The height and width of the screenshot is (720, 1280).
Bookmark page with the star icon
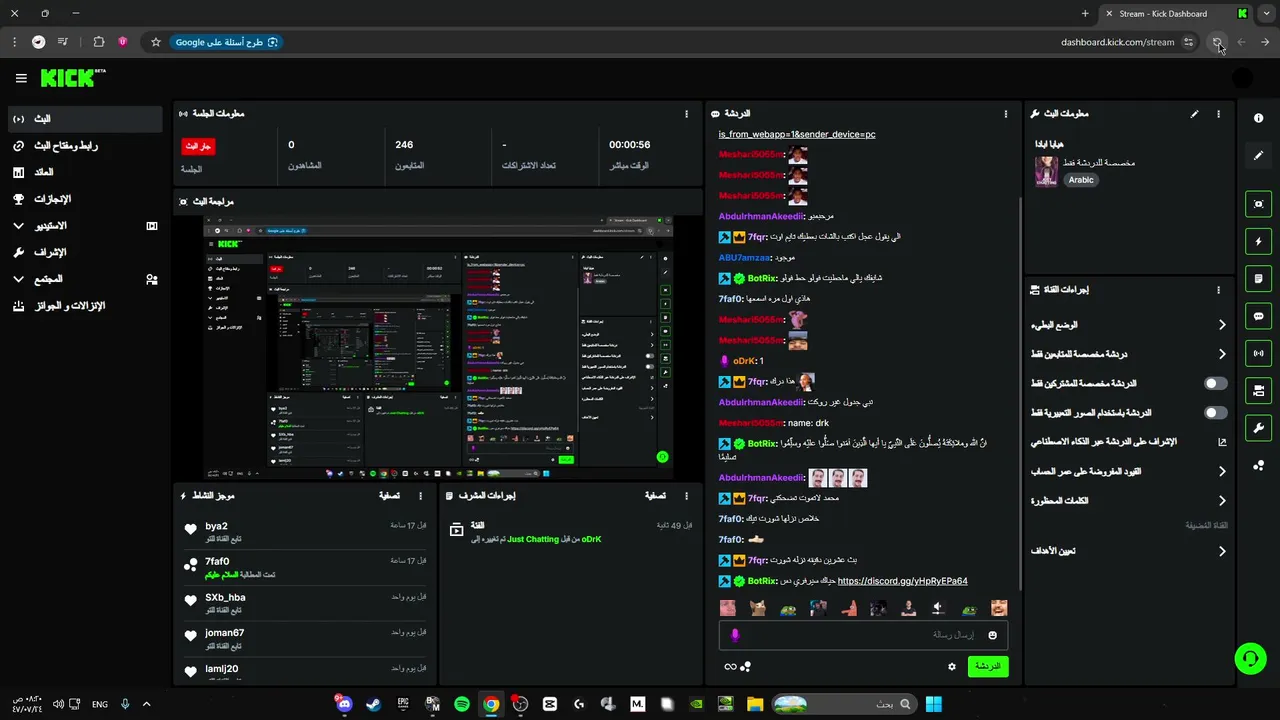pos(156,42)
